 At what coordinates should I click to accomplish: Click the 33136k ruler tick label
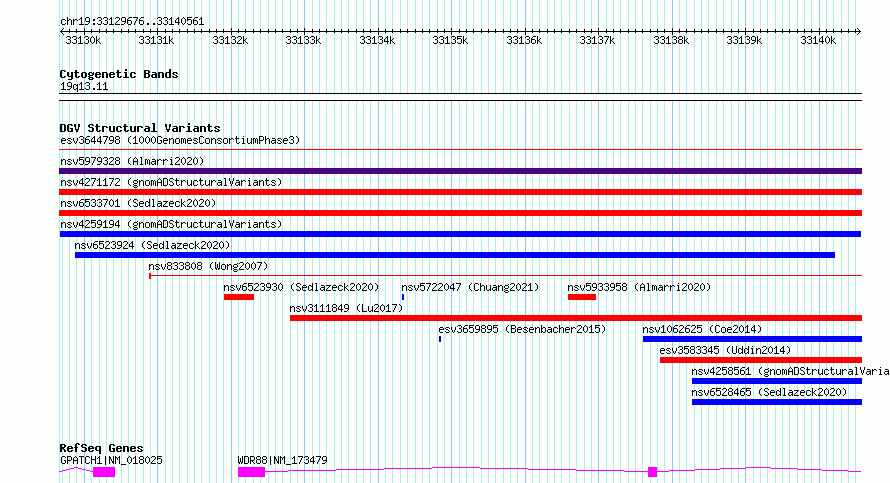point(524,40)
